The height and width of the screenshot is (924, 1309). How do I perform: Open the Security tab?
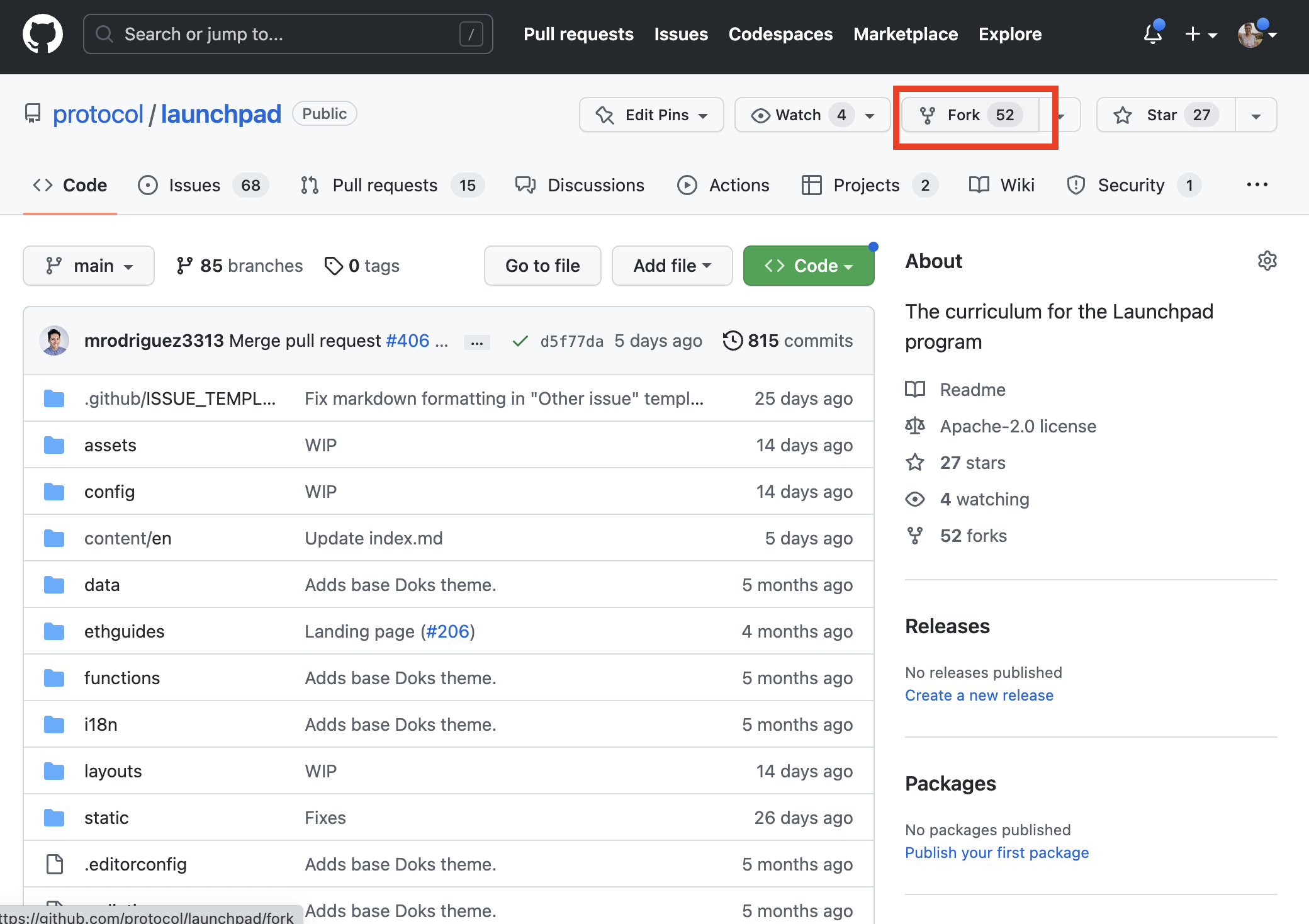tap(1134, 185)
